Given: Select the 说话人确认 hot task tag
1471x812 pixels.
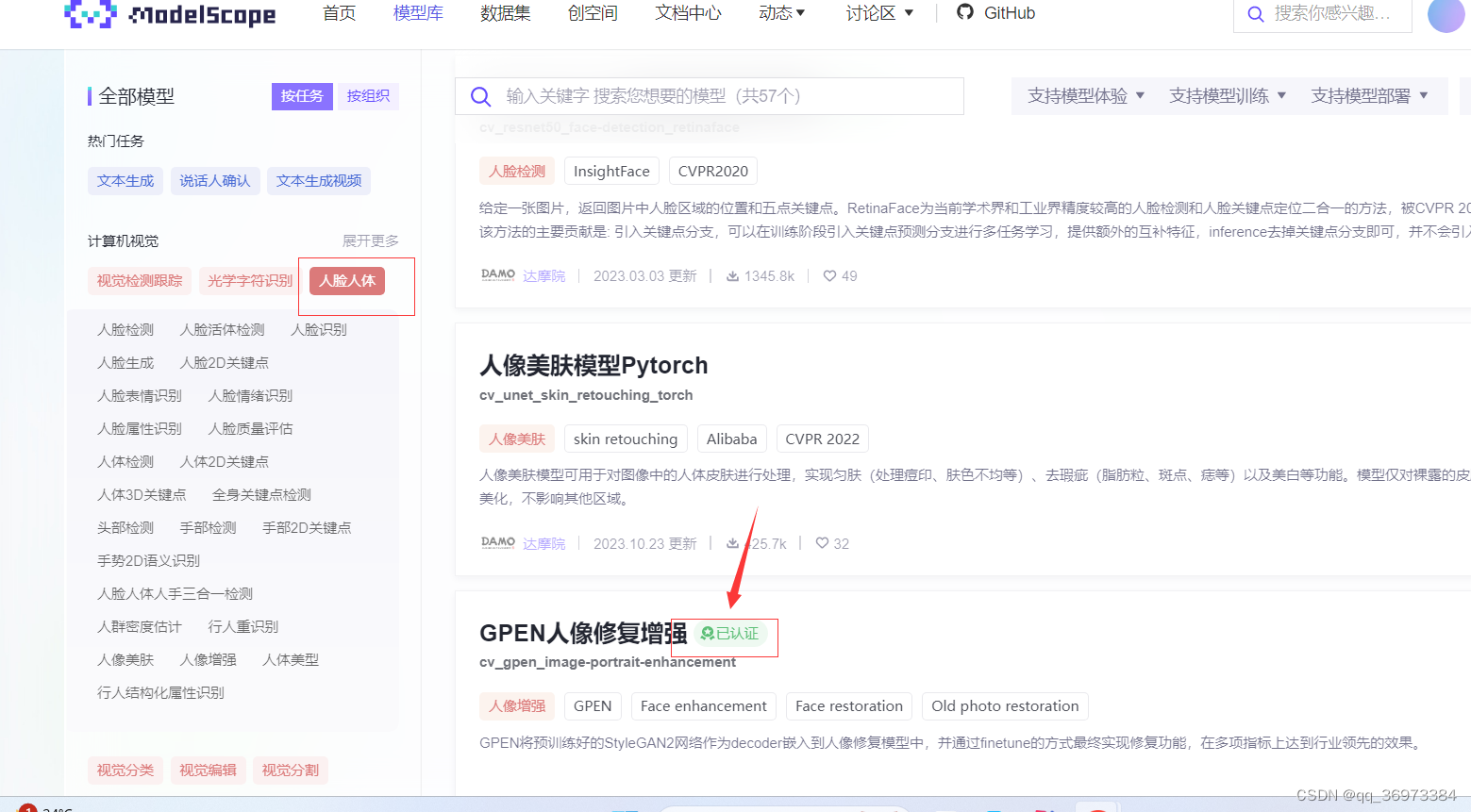Looking at the screenshot, I should 215,181.
